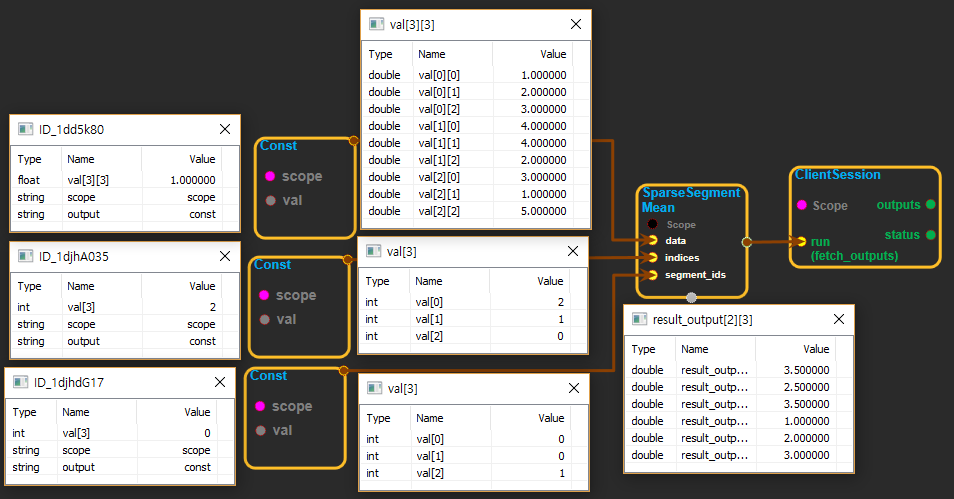Click the green outputs port on ClientSession
The height and width of the screenshot is (499, 954).
(x=930, y=205)
